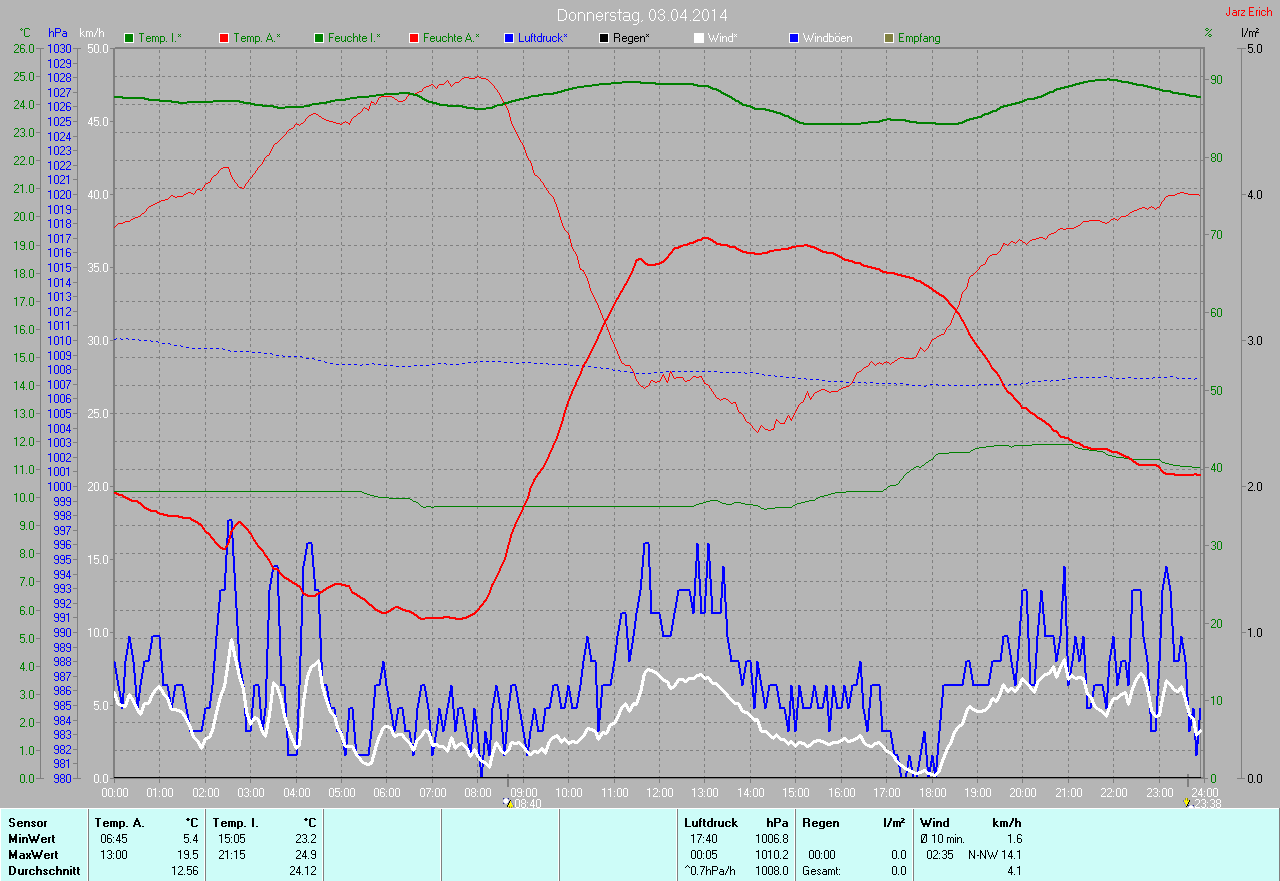This screenshot has width=1280, height=881.
Task: Click the "Jarz Erich" name label
Action: pyautogui.click(x=1249, y=12)
